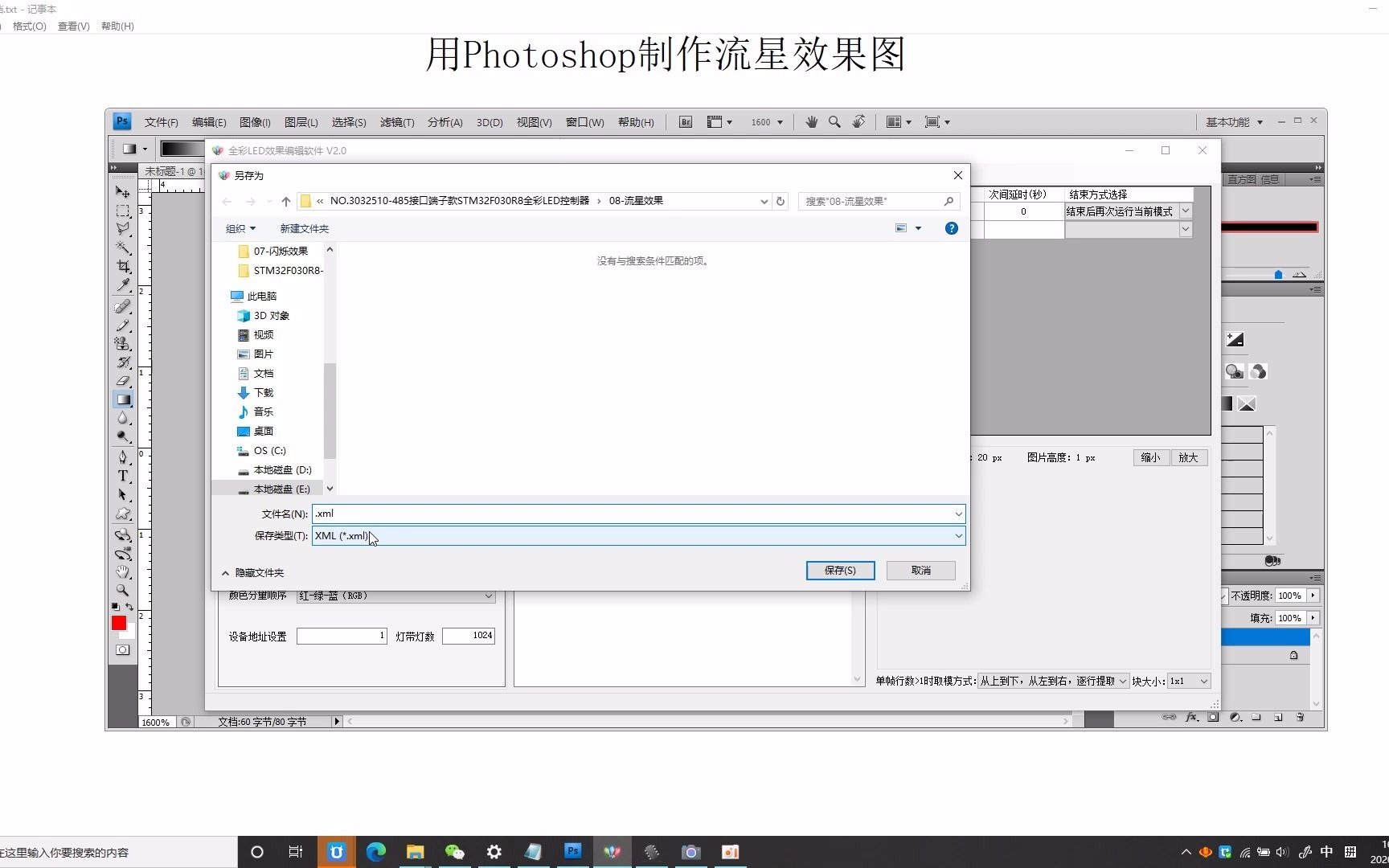Toggle Quick Mask mode in the toolbox
1389x868 pixels.
click(122, 650)
